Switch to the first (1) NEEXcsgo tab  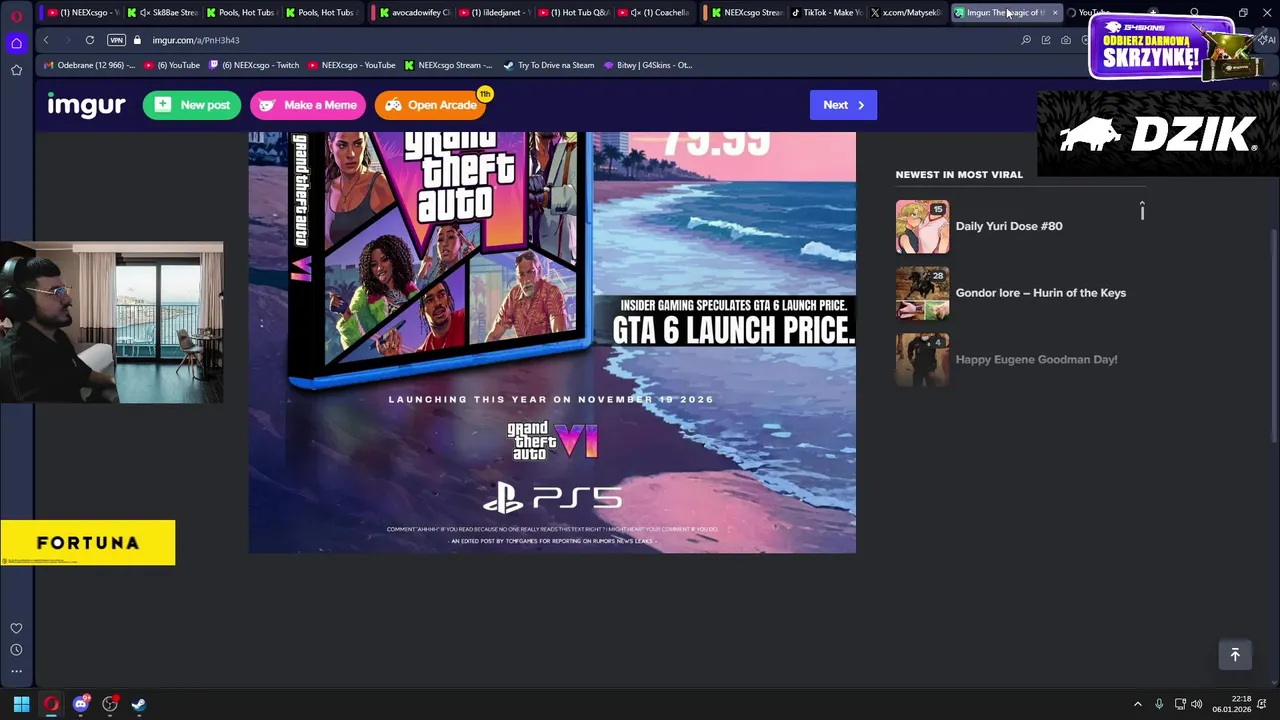[x=83, y=13]
